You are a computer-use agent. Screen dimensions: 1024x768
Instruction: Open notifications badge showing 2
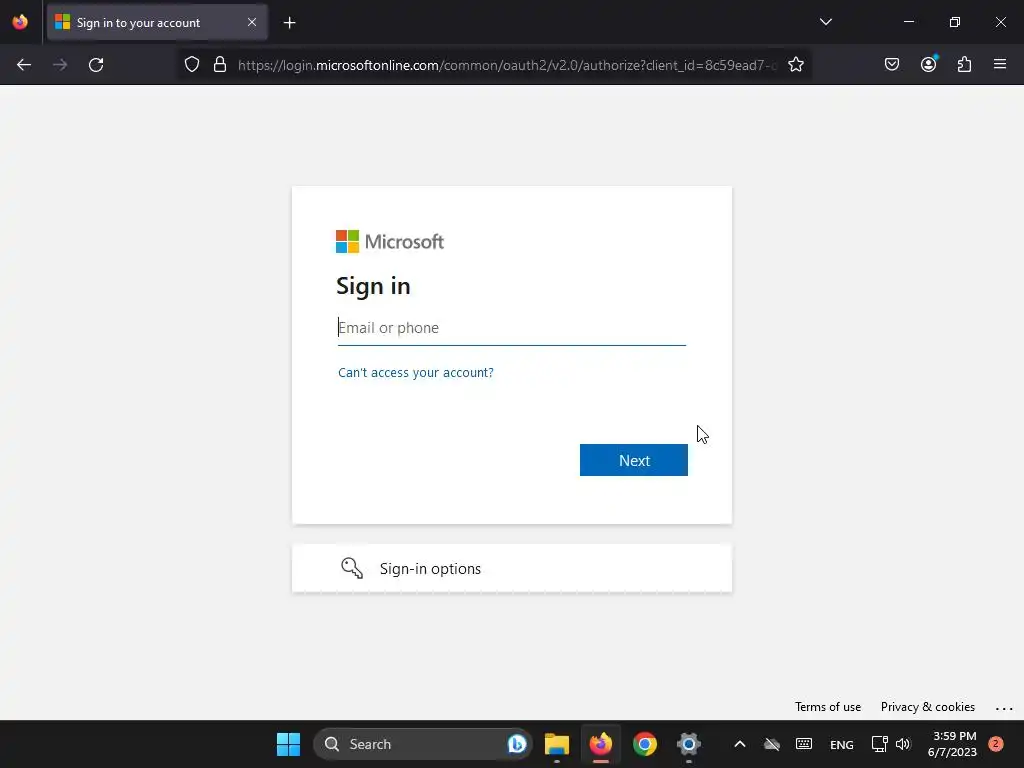click(996, 744)
